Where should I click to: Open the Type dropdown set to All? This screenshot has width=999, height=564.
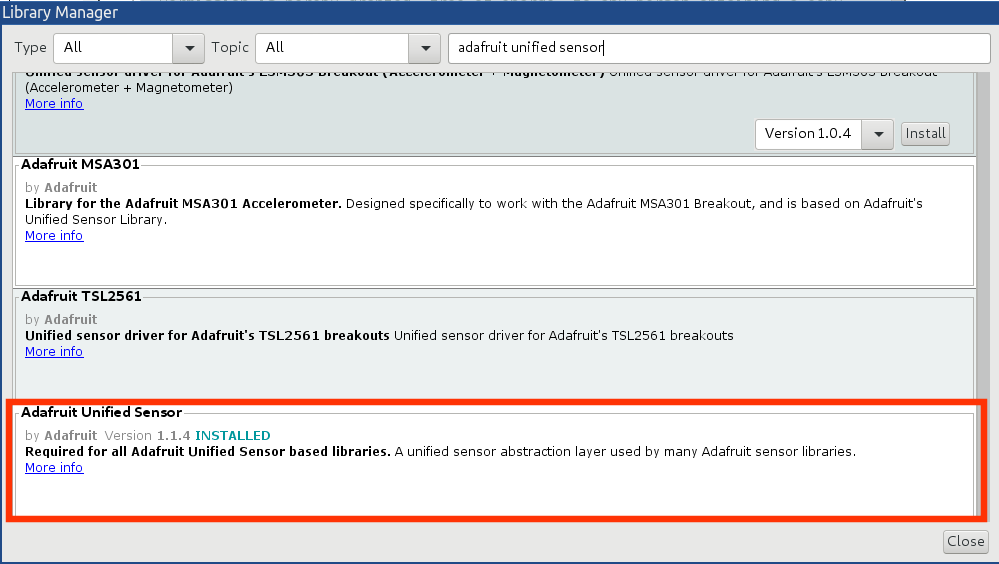click(x=129, y=48)
